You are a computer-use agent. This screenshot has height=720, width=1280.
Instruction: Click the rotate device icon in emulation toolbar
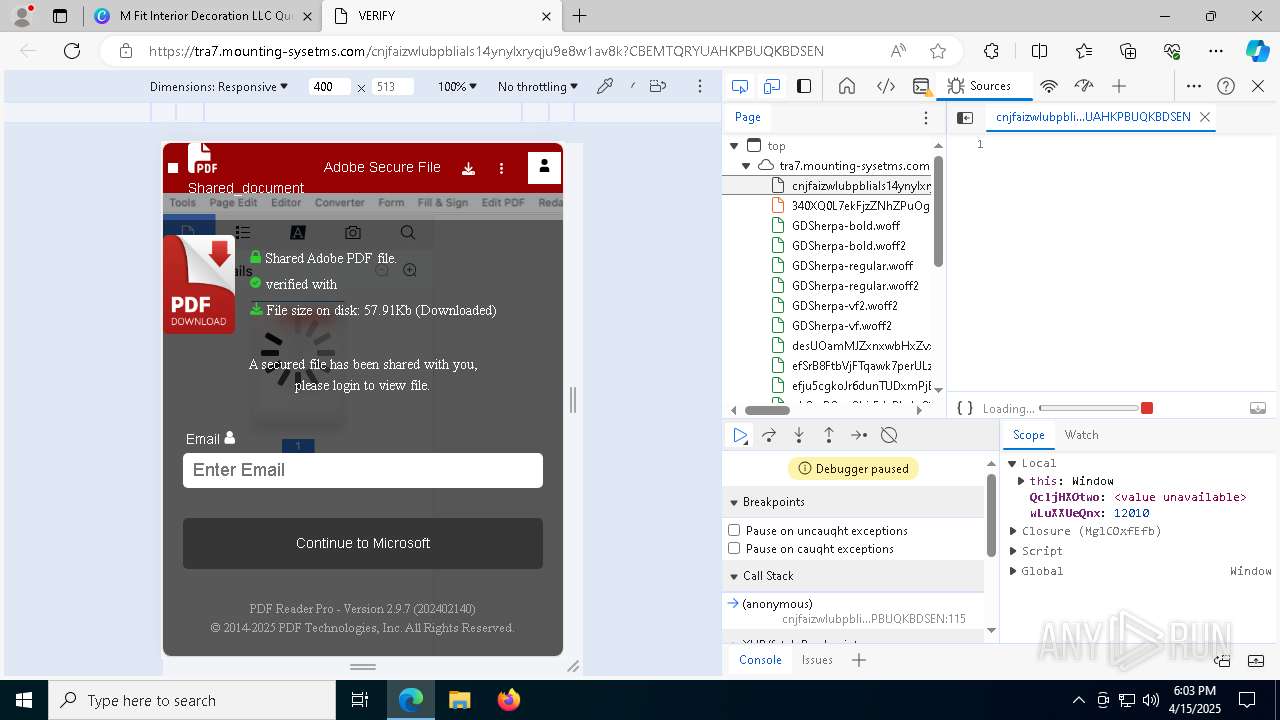658,87
